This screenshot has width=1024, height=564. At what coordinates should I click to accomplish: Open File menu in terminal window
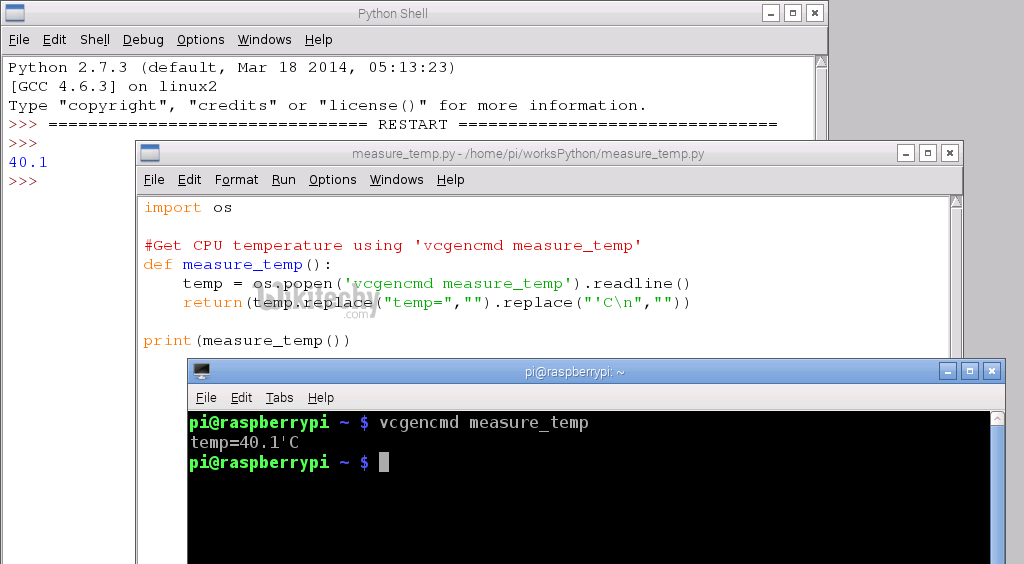point(206,398)
